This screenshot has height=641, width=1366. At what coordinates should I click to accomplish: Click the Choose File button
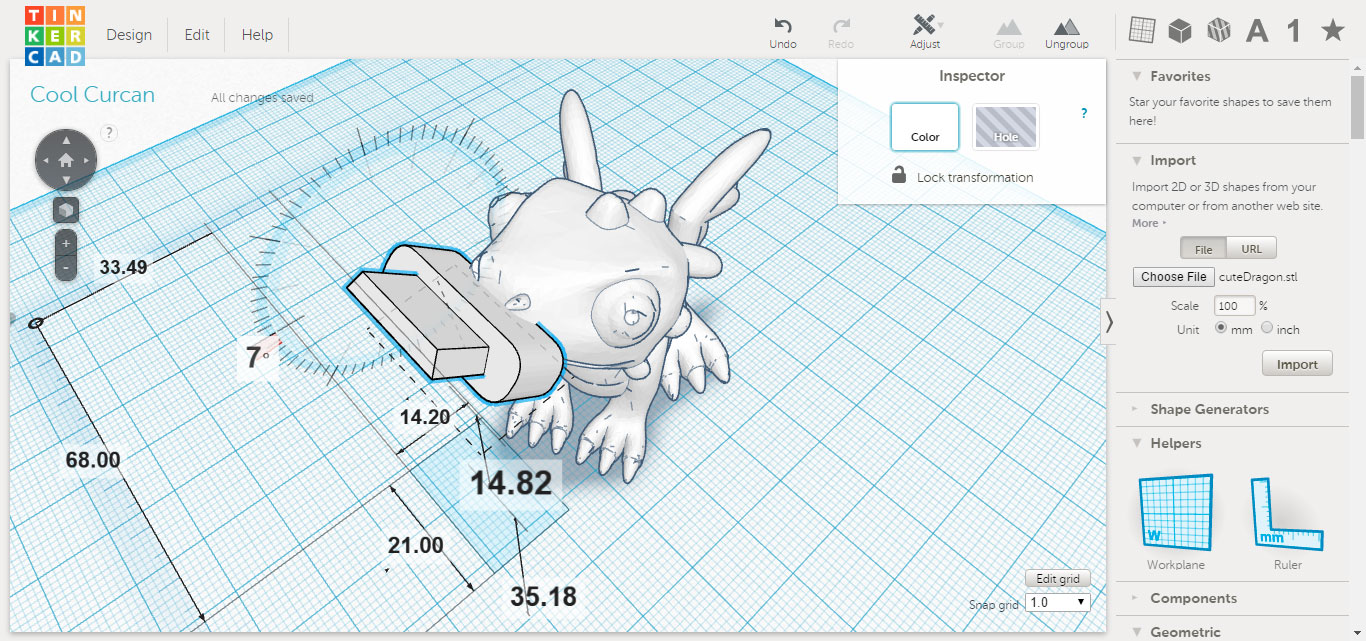click(x=1174, y=277)
